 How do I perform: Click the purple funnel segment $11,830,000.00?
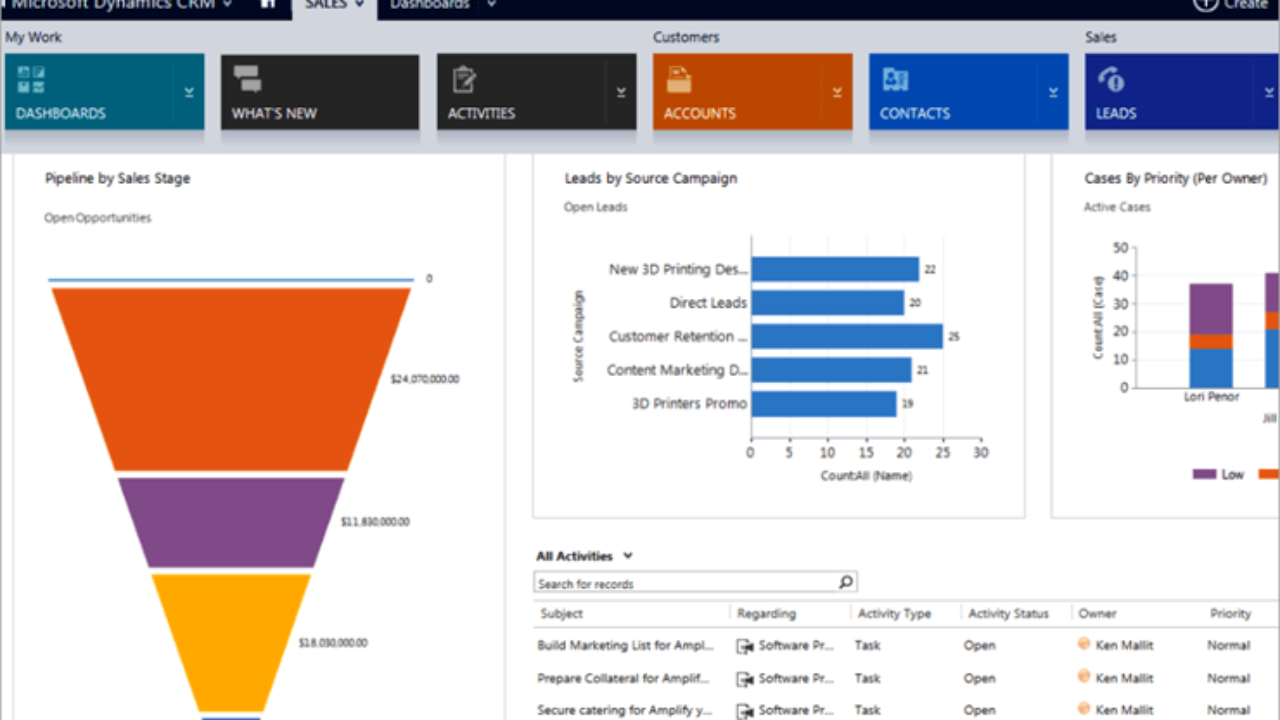click(x=231, y=523)
